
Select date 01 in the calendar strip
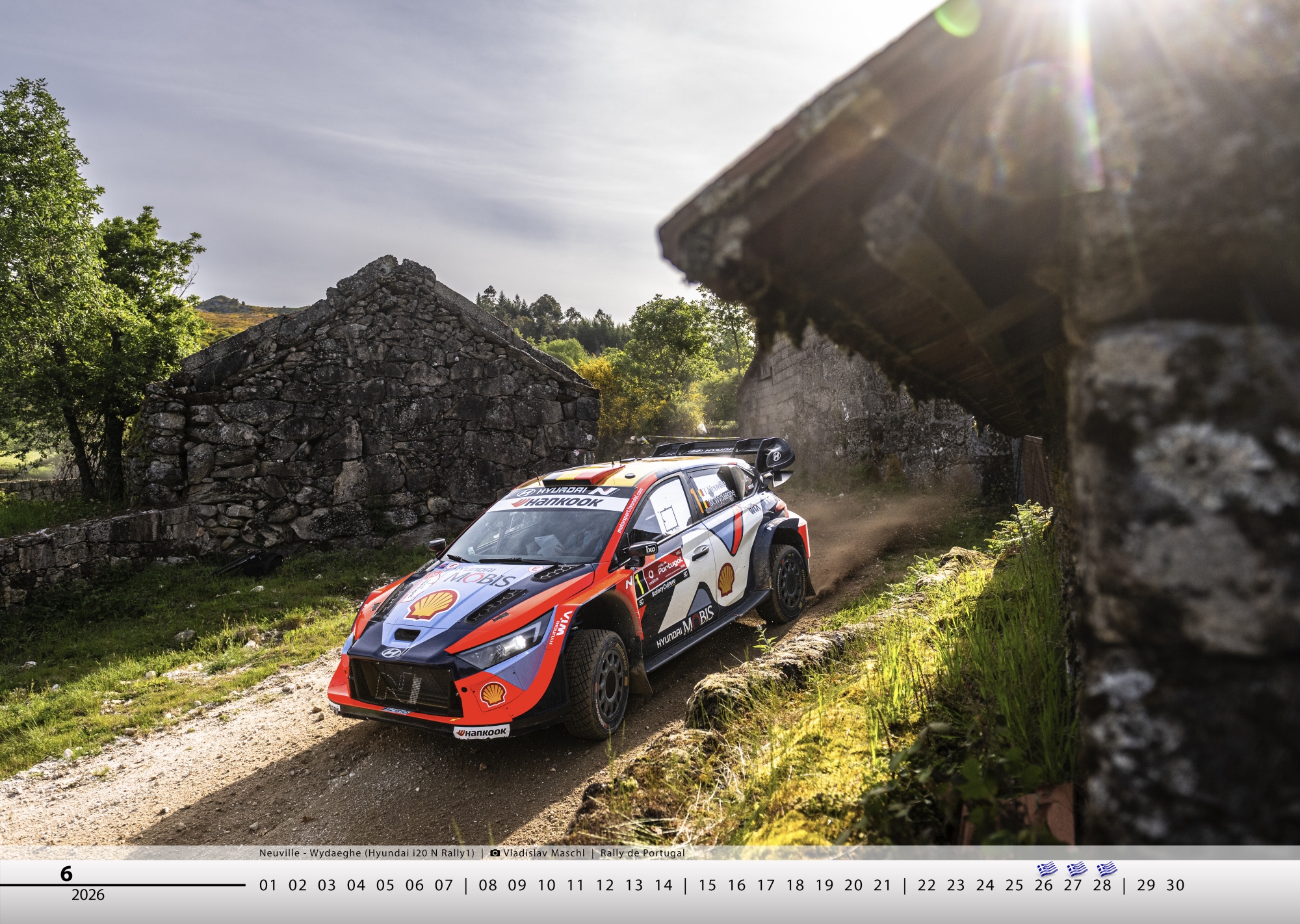(x=268, y=885)
